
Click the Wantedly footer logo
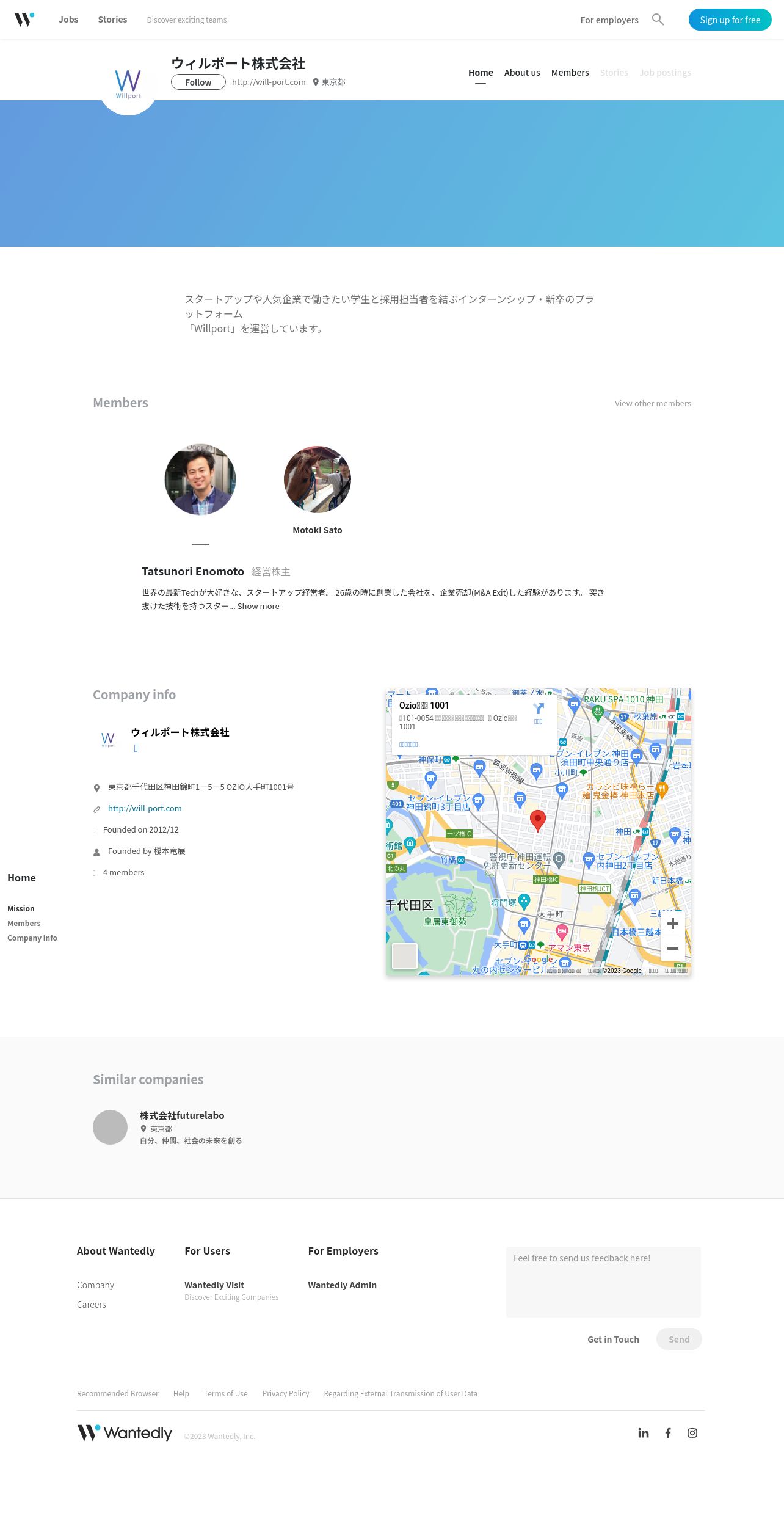125,1432
